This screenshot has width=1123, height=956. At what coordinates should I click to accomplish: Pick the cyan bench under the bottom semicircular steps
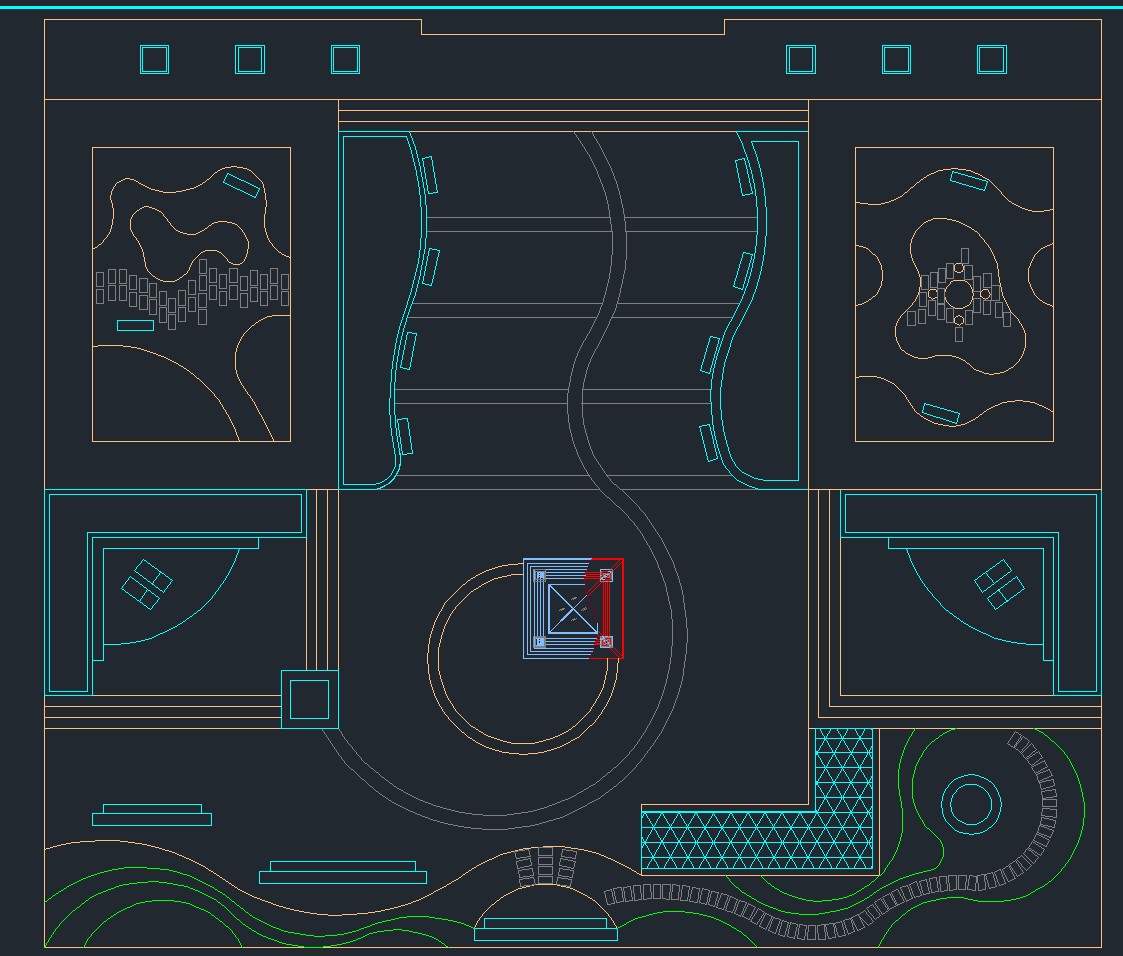546,930
